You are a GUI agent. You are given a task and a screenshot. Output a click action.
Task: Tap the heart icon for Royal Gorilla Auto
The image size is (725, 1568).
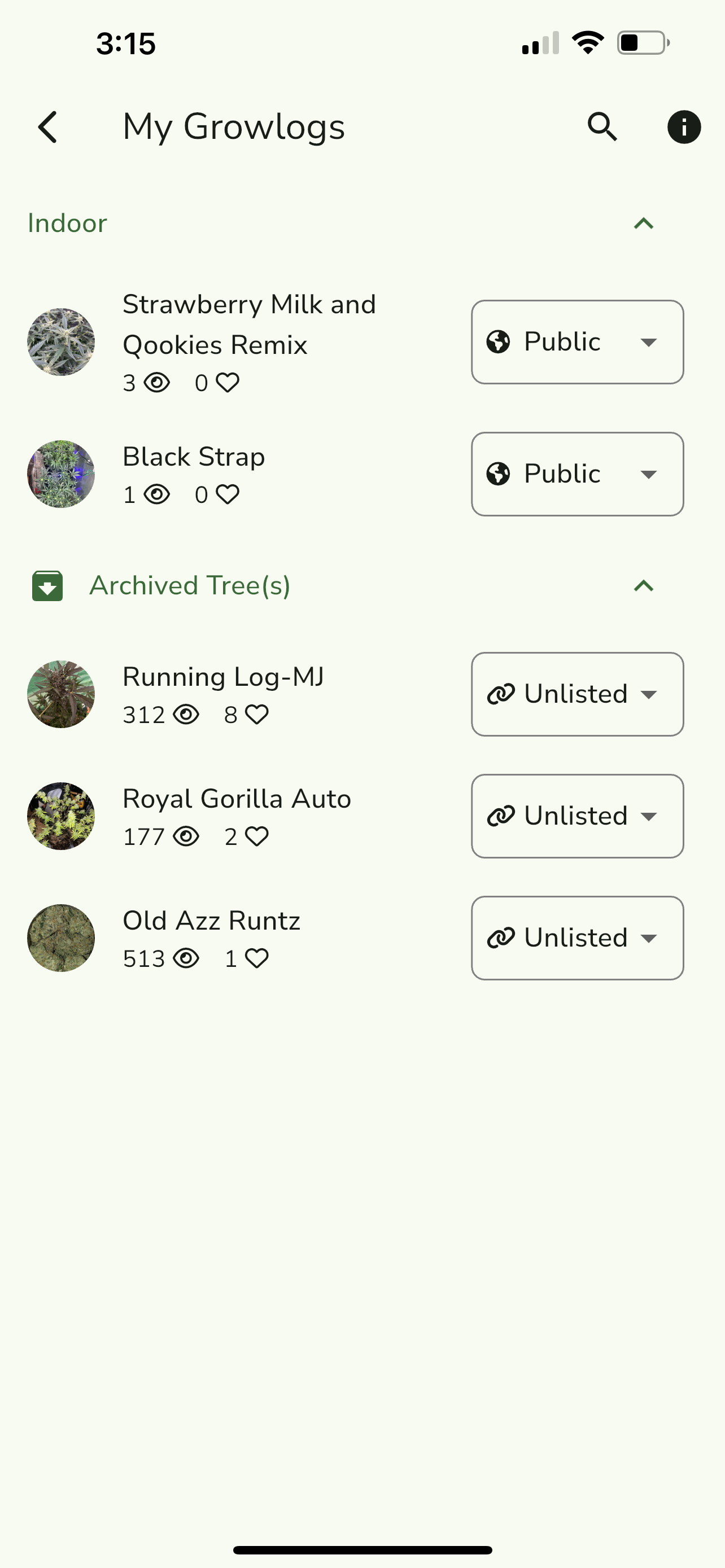pyautogui.click(x=257, y=837)
